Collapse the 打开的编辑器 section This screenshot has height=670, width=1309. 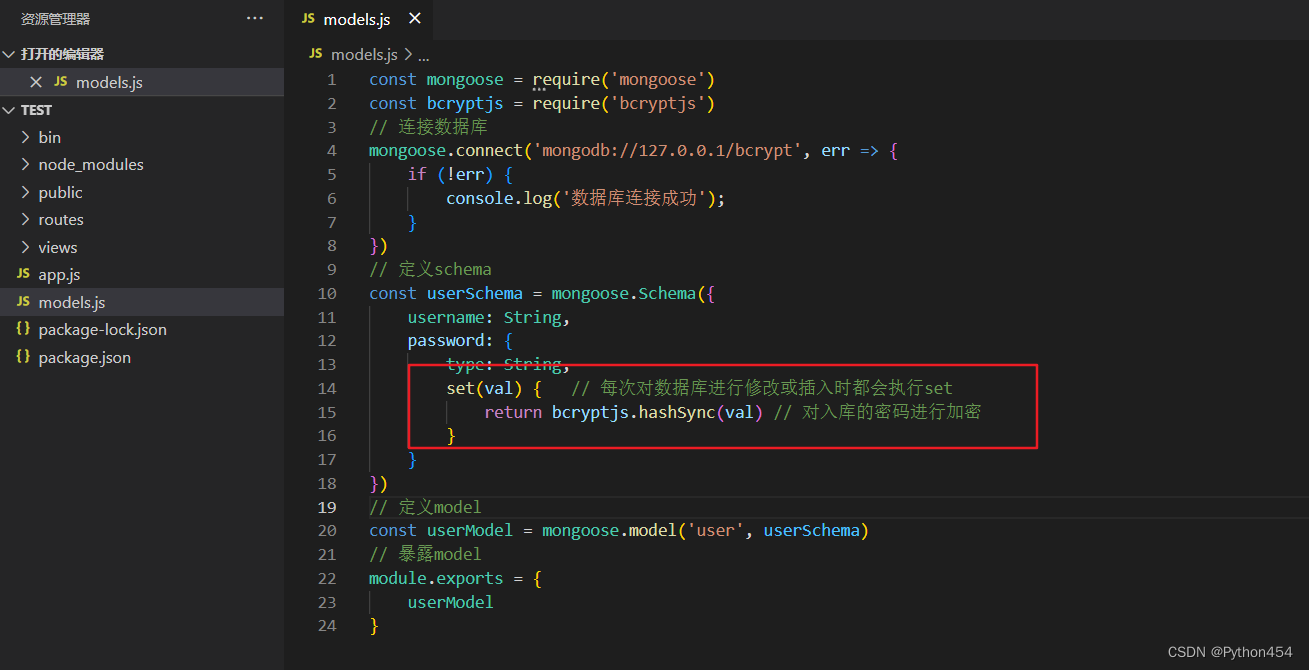tap(9, 54)
